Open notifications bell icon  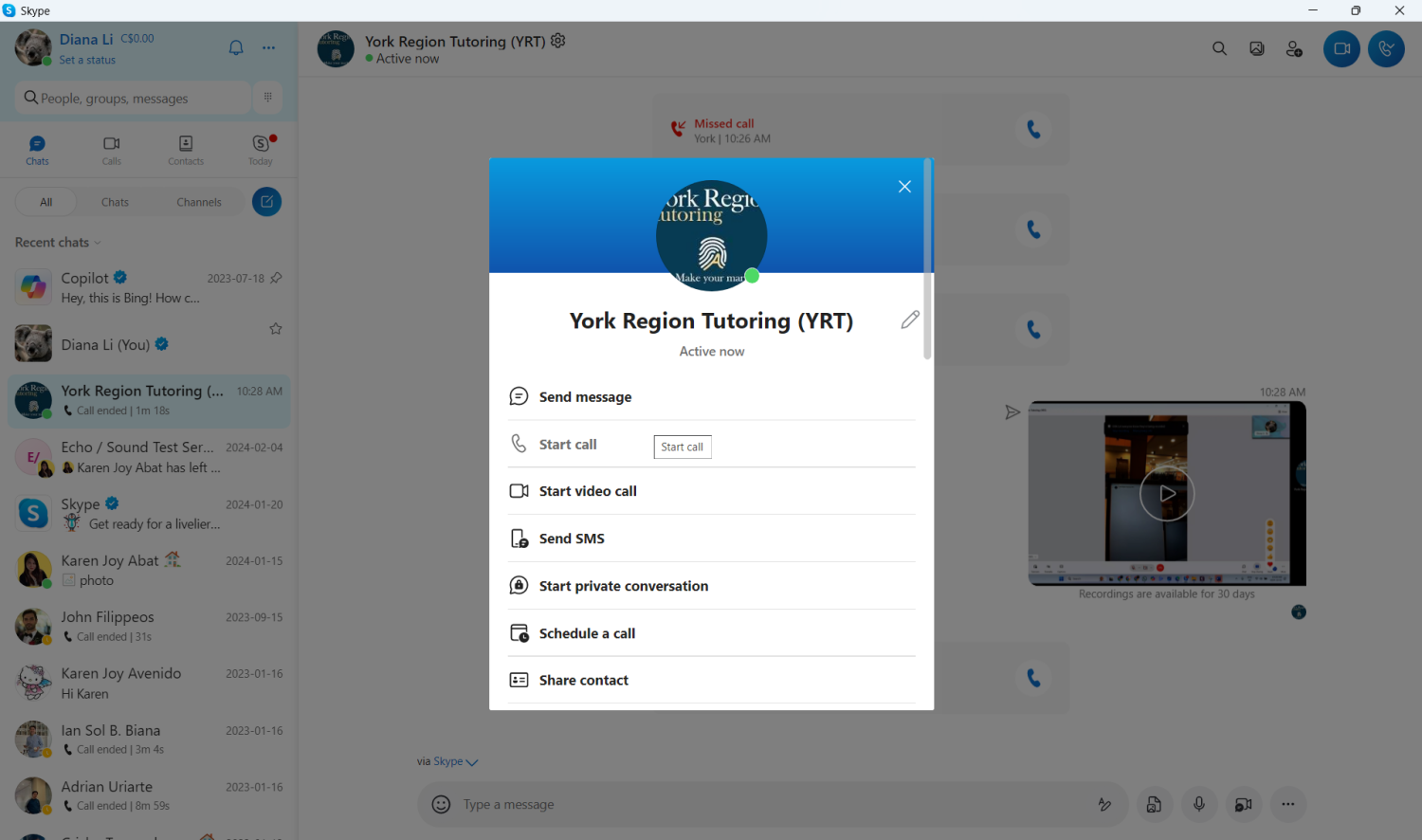click(x=236, y=47)
